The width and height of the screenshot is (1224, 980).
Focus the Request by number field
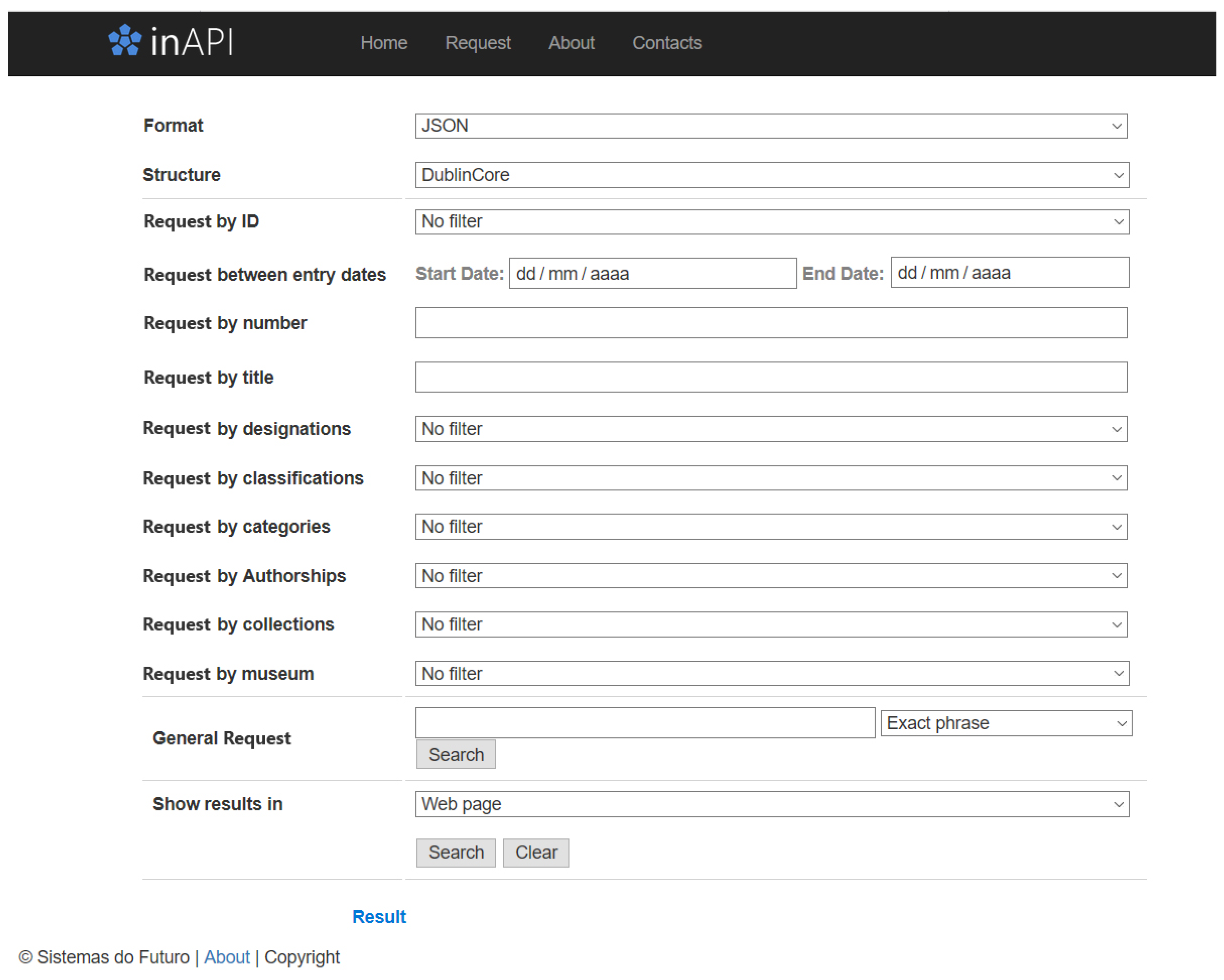click(x=770, y=323)
